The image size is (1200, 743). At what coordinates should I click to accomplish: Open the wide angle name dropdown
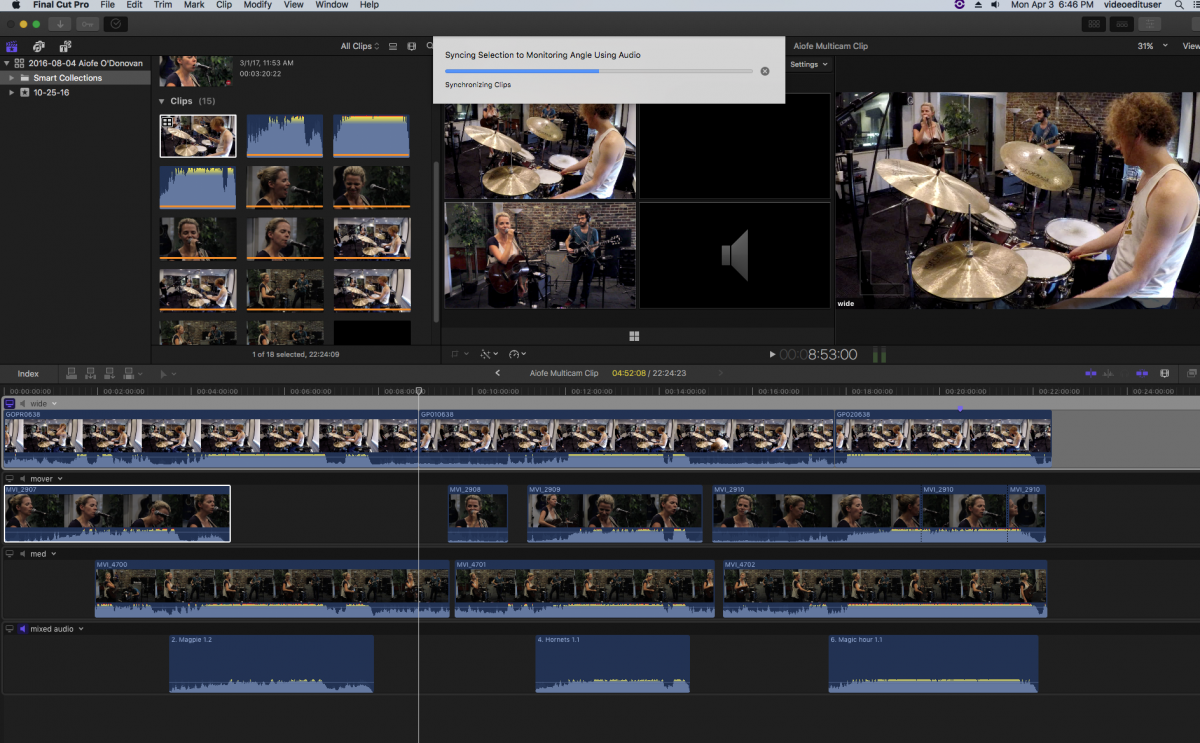(x=55, y=404)
